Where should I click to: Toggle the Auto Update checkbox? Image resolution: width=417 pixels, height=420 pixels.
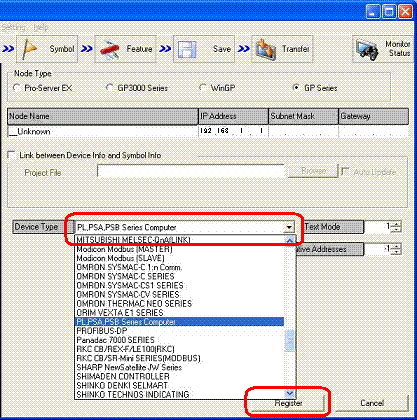(x=345, y=172)
